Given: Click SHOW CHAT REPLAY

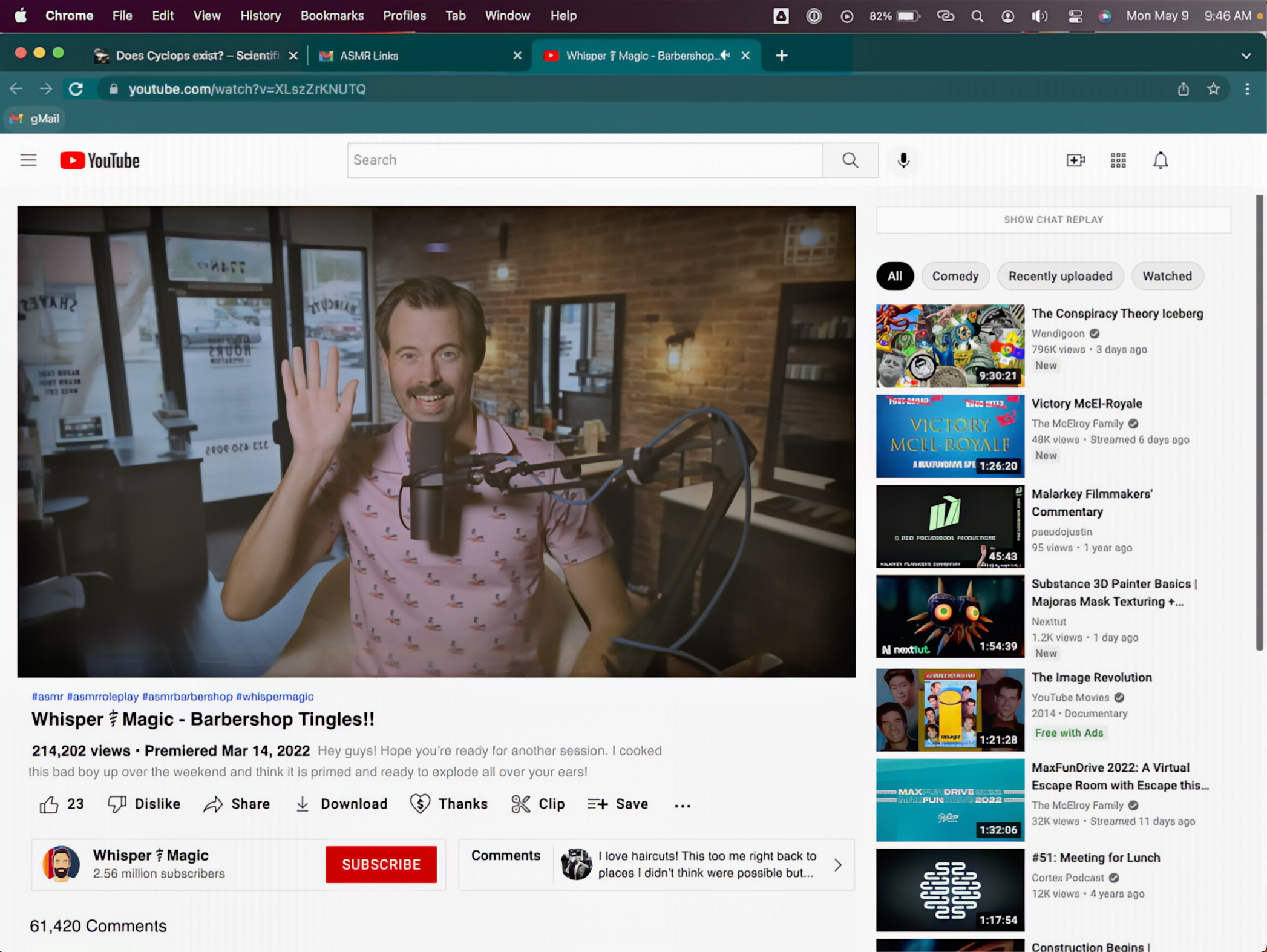Looking at the screenshot, I should point(1053,220).
